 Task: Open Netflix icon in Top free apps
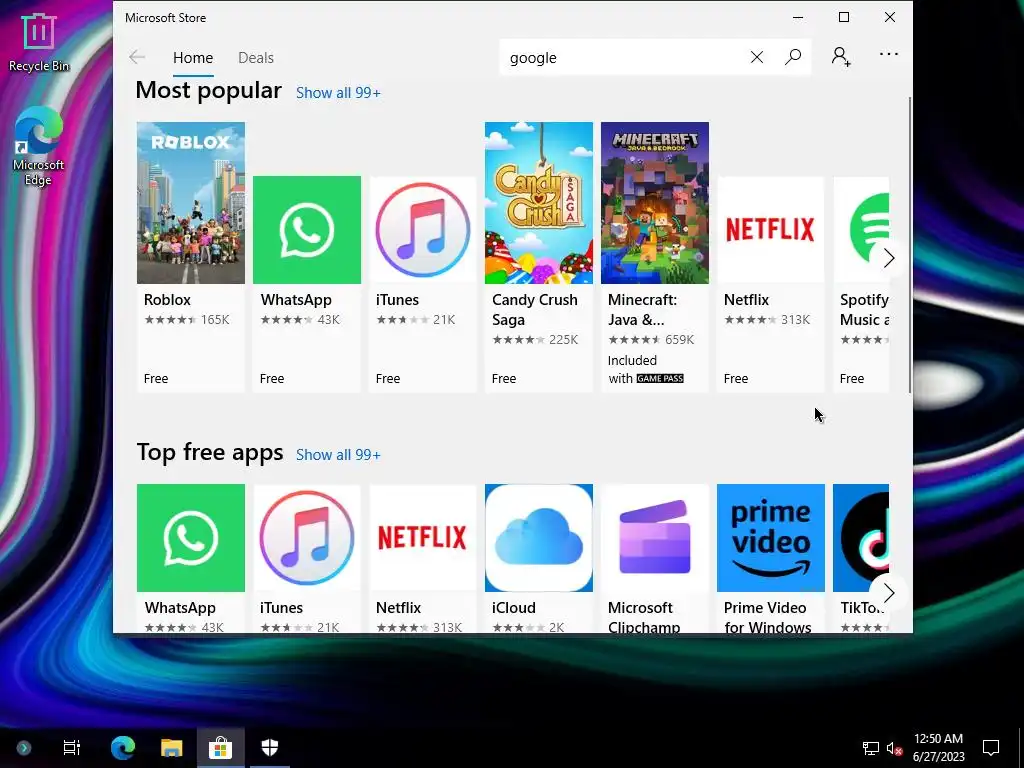coord(423,538)
